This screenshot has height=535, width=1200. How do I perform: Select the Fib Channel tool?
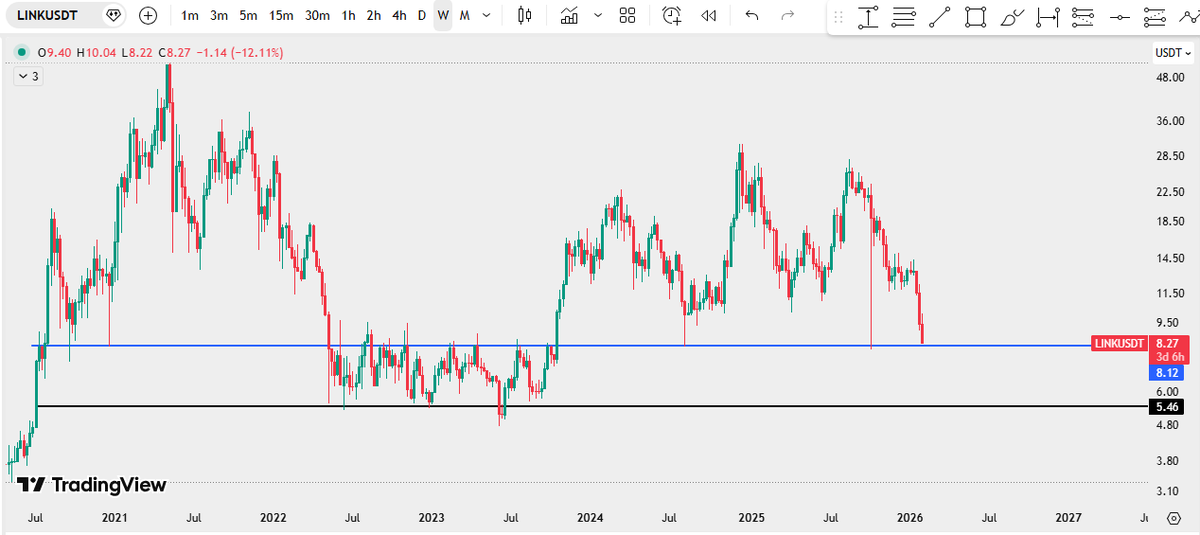point(1153,17)
